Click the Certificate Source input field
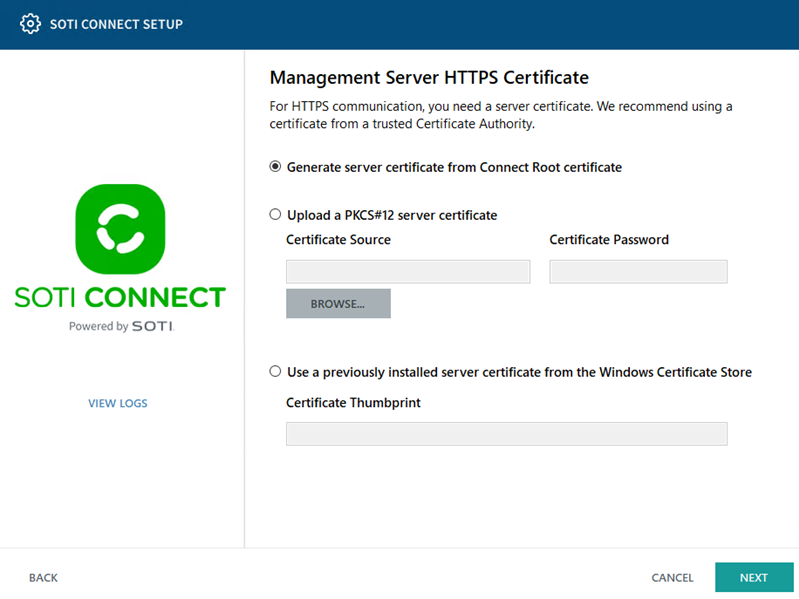799x599 pixels. (x=408, y=271)
